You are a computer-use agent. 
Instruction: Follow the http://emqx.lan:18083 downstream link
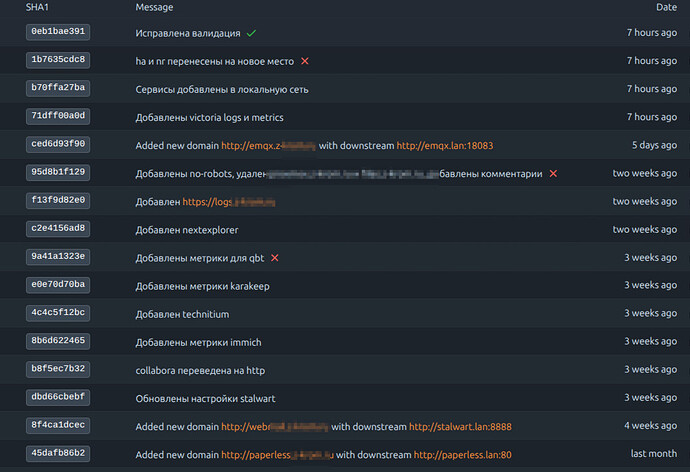coord(445,145)
